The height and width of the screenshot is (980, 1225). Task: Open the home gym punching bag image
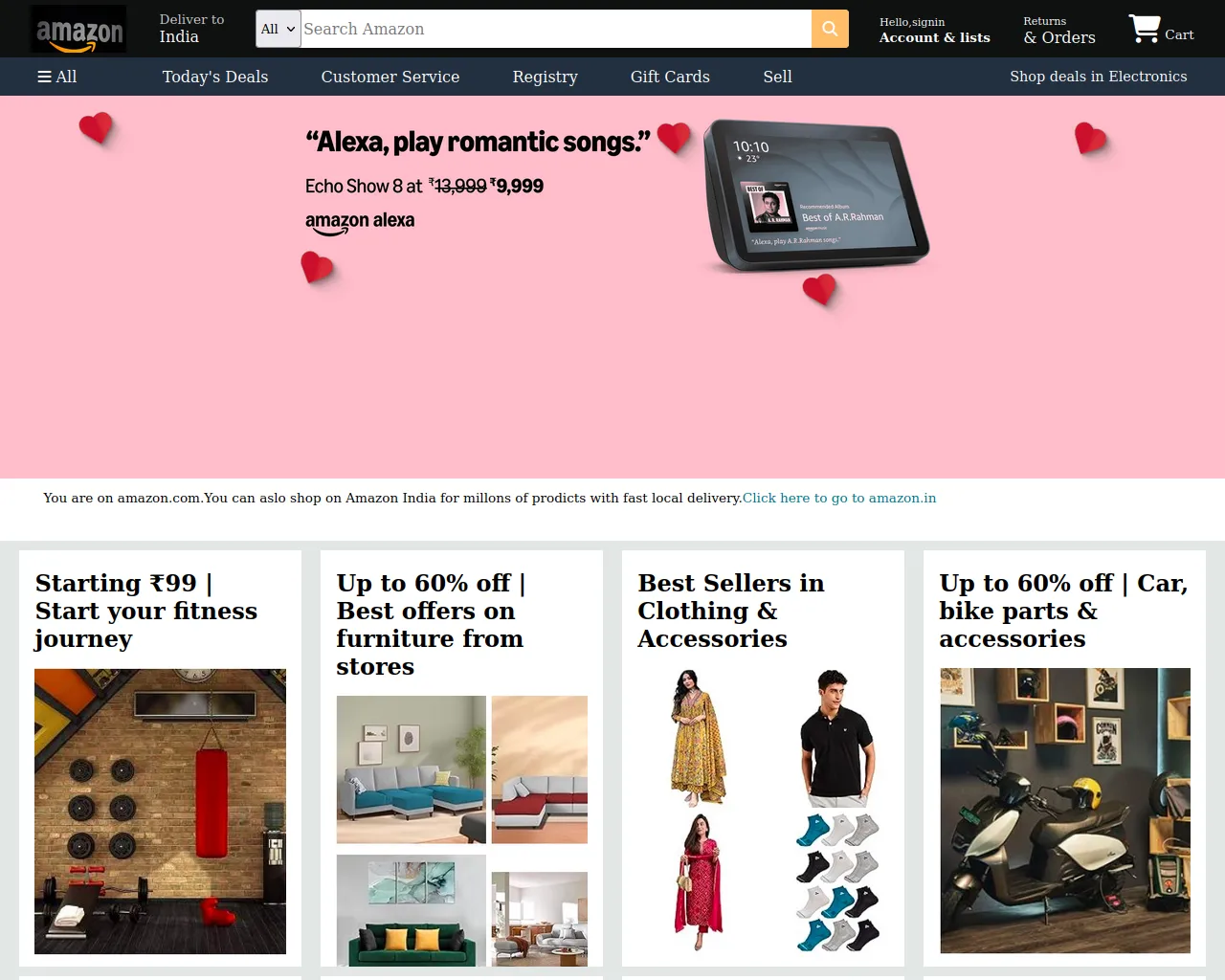coord(160,812)
